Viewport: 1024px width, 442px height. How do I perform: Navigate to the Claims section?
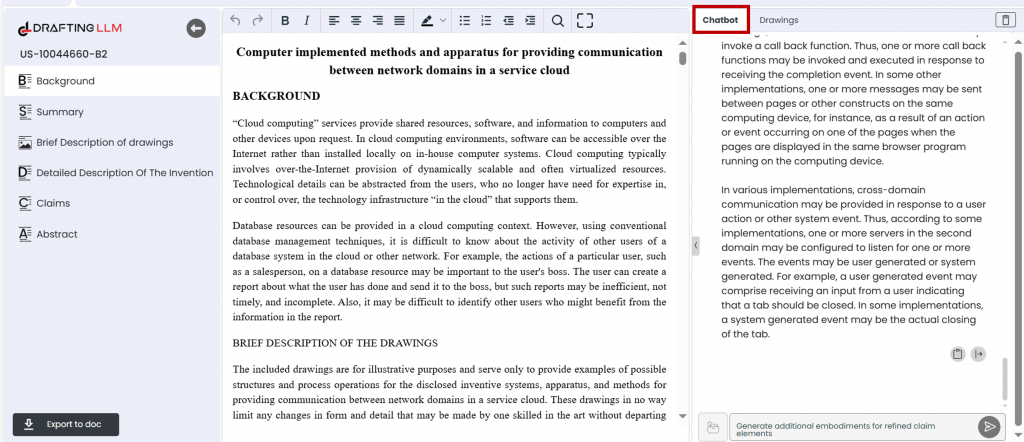tap(112, 203)
